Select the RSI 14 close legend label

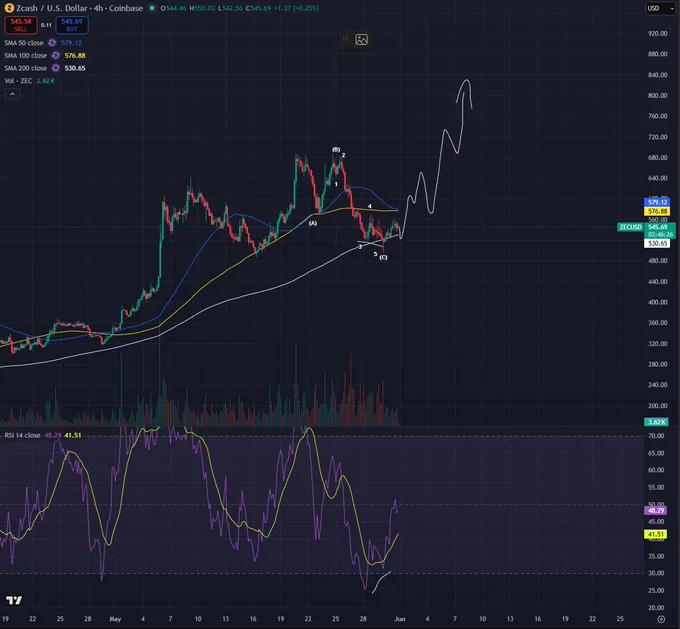coord(22,435)
